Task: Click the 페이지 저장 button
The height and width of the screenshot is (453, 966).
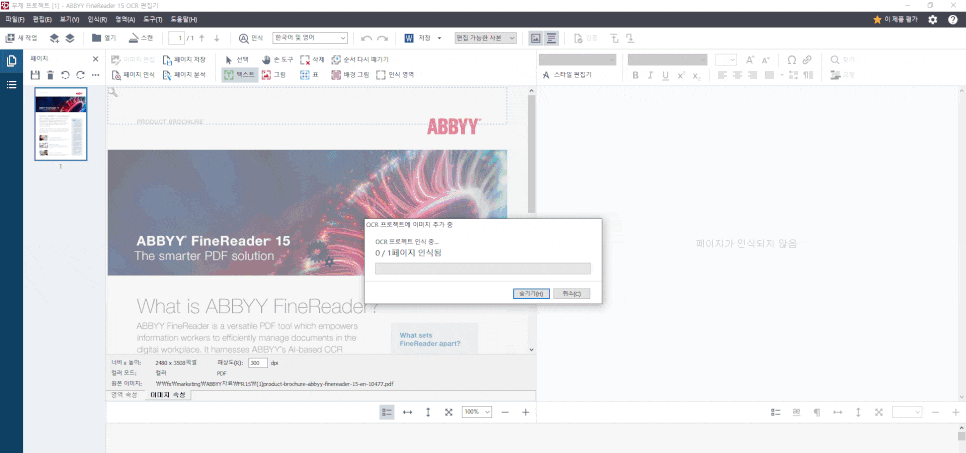Action: [x=184, y=60]
